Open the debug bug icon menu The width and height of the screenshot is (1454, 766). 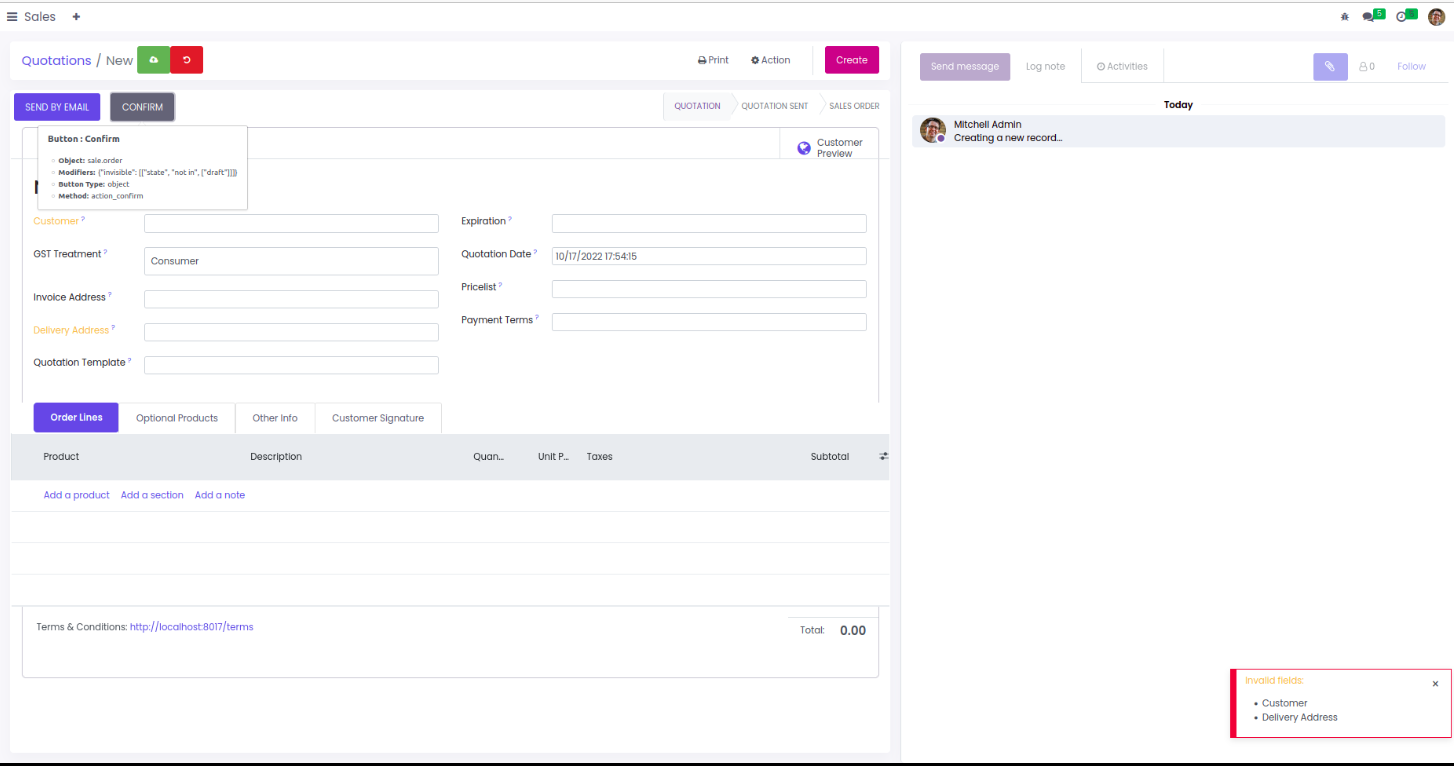pyautogui.click(x=1344, y=17)
